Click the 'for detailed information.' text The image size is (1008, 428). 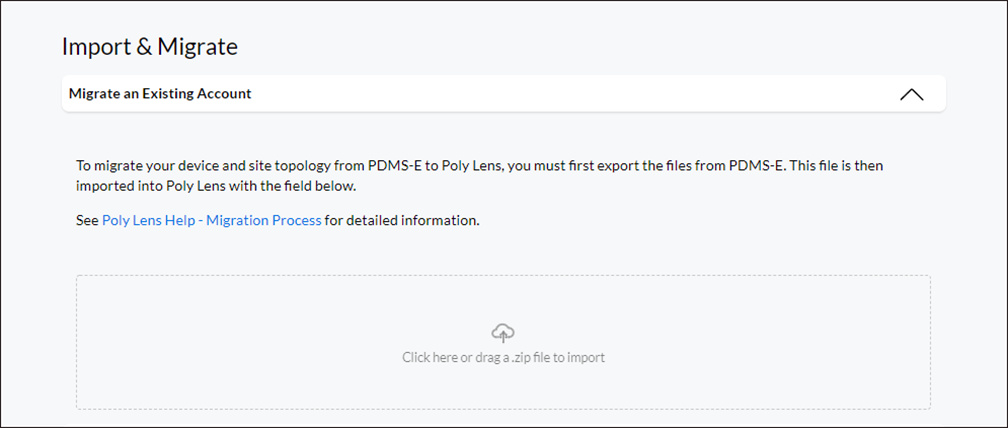(x=402, y=220)
